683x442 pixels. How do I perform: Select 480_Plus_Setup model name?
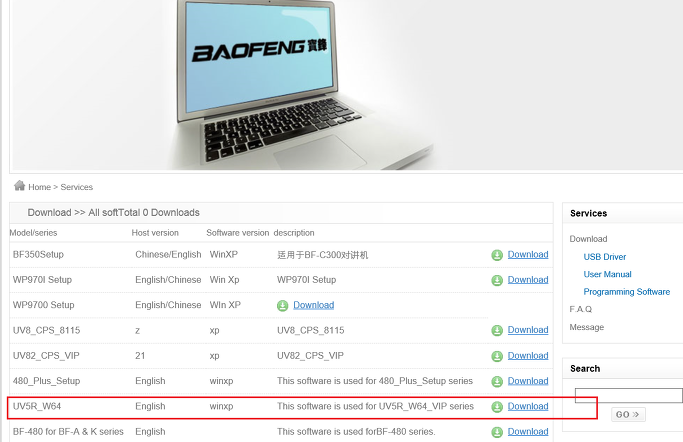(47, 381)
